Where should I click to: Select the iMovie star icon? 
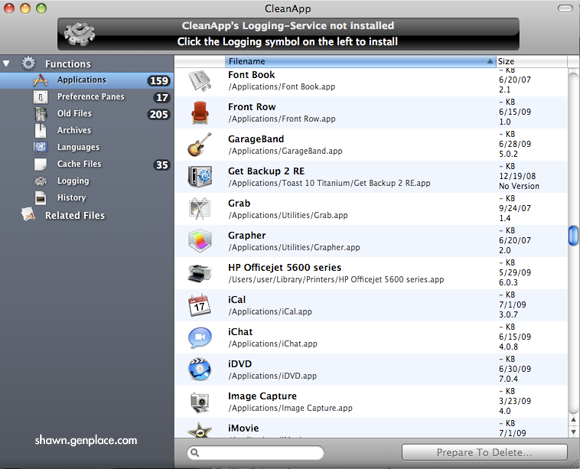click(200, 430)
